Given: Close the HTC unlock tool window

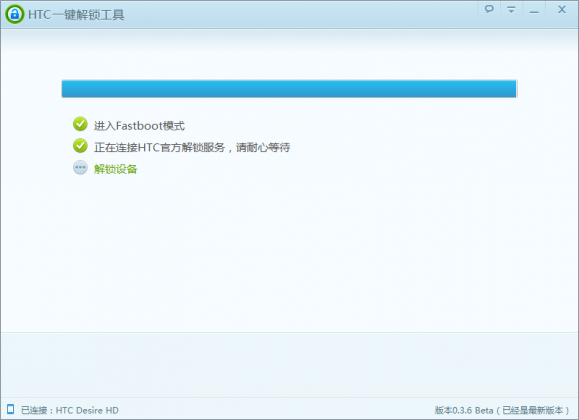Looking at the screenshot, I should (562, 10).
